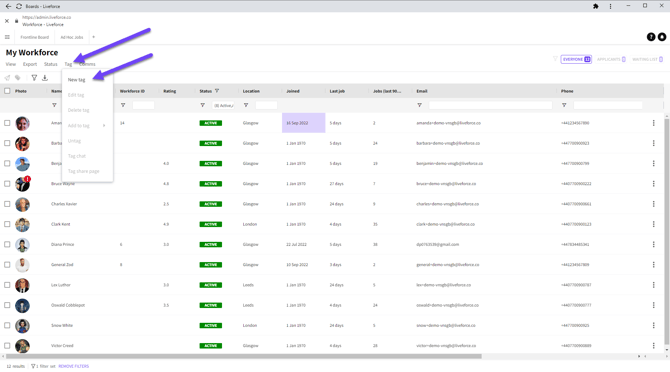Select the checkbox for Clark Kent
The height and width of the screenshot is (372, 670).
7,224
